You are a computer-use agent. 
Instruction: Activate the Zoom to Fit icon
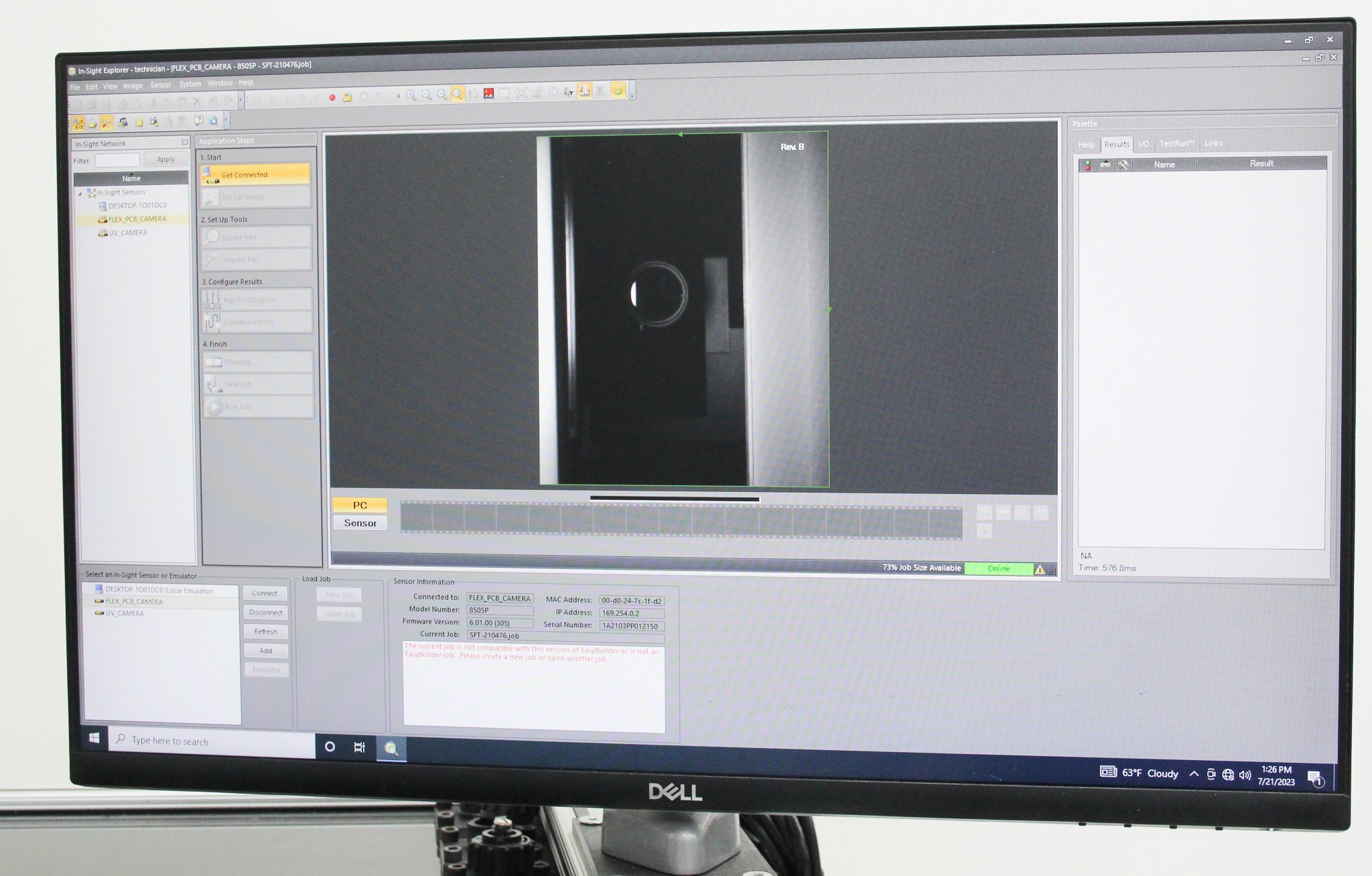click(458, 95)
